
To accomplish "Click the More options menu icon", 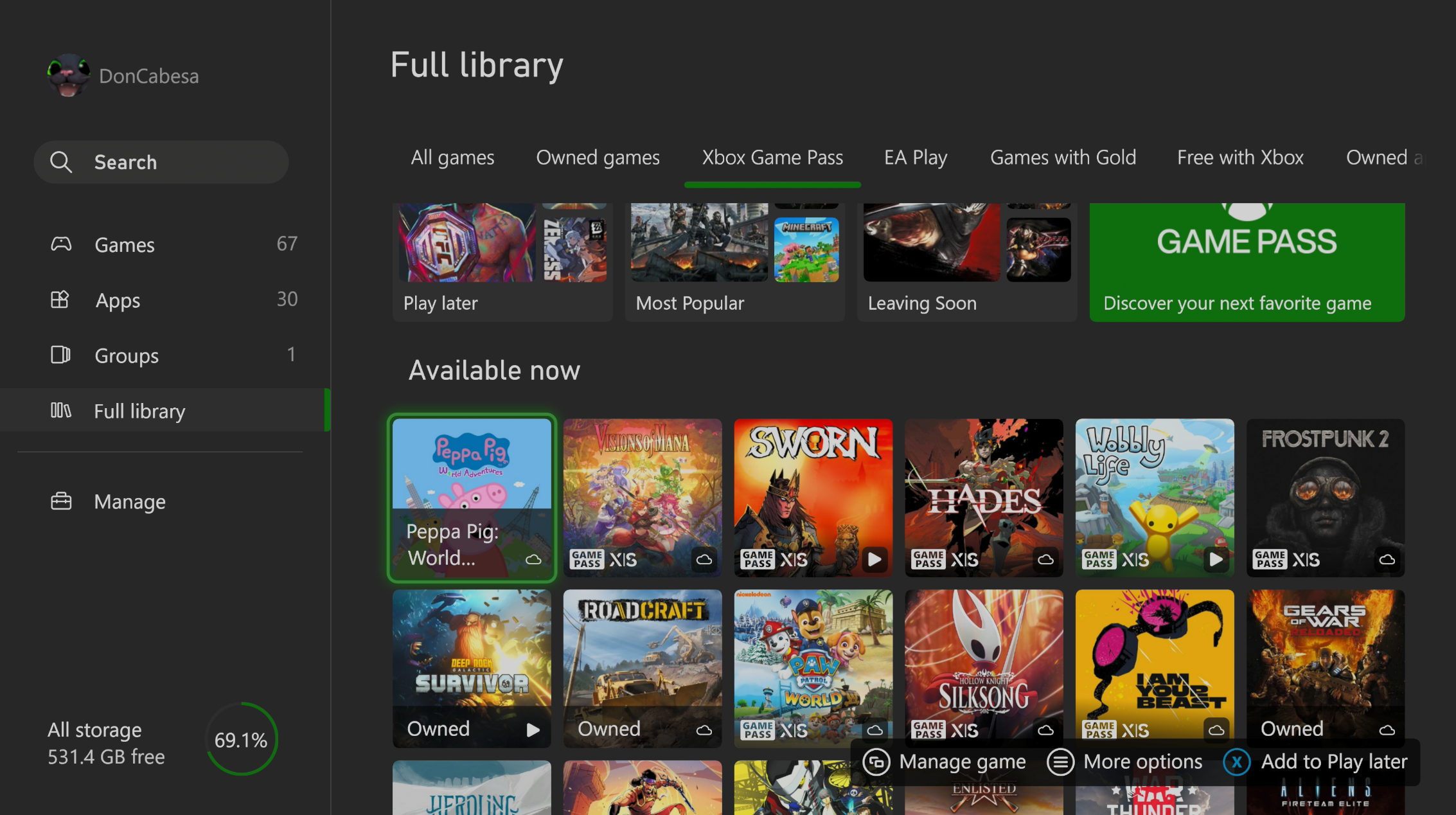I will pos(1060,762).
